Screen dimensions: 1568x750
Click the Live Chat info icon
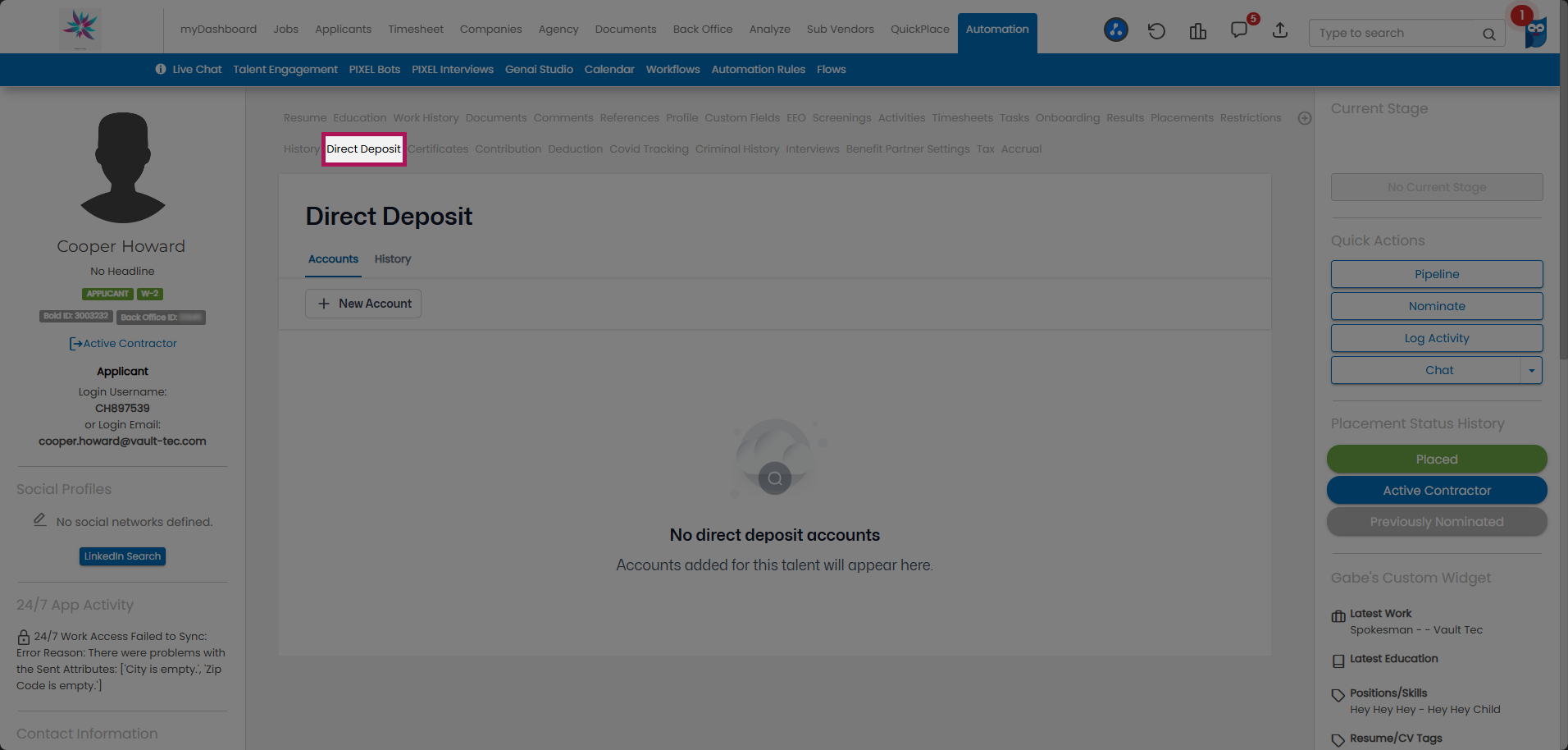(161, 69)
